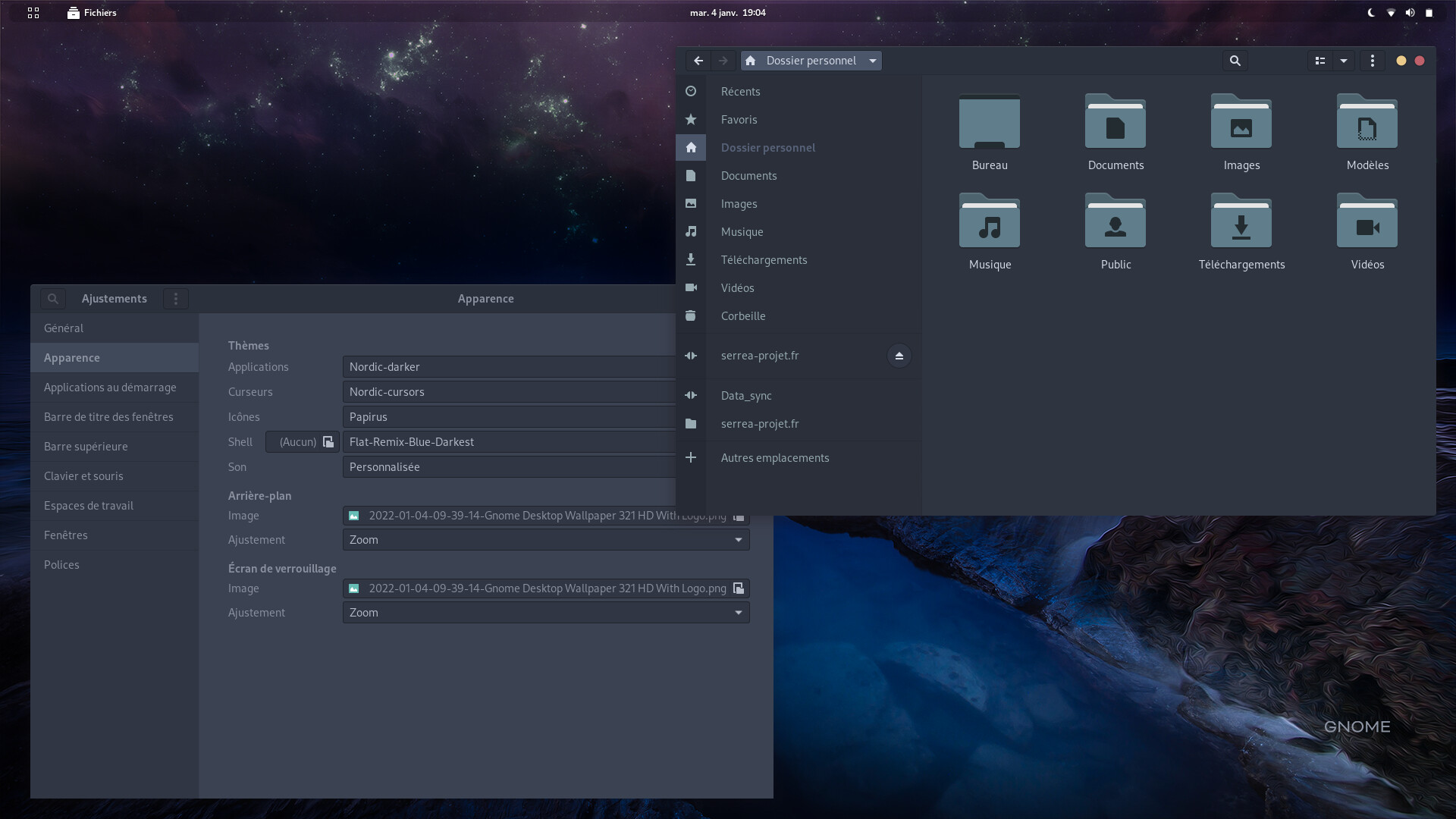Toggle the Dark mode icon in top bar
The image size is (1456, 819).
click(x=1371, y=12)
